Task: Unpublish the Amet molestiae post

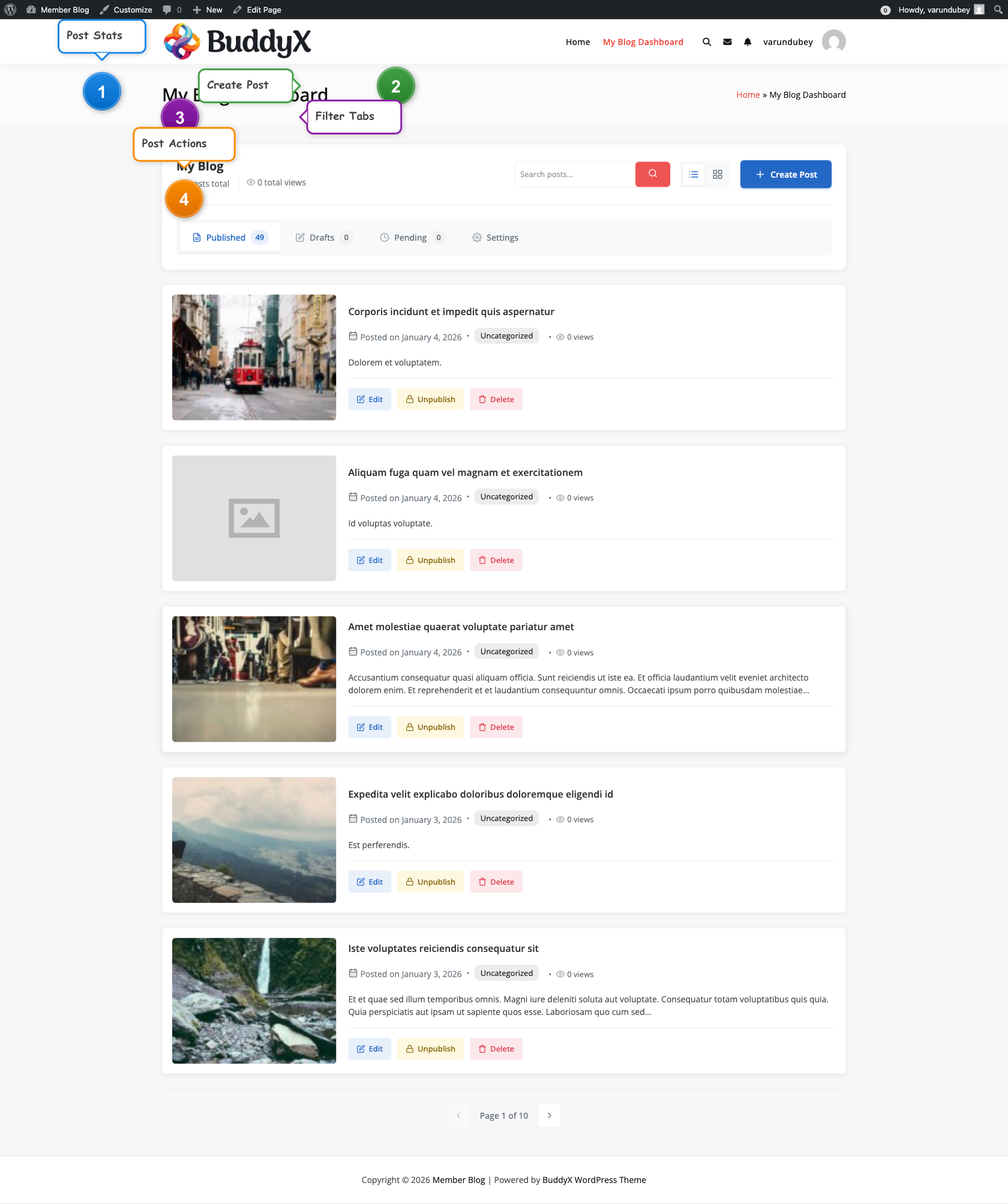Action: point(430,727)
